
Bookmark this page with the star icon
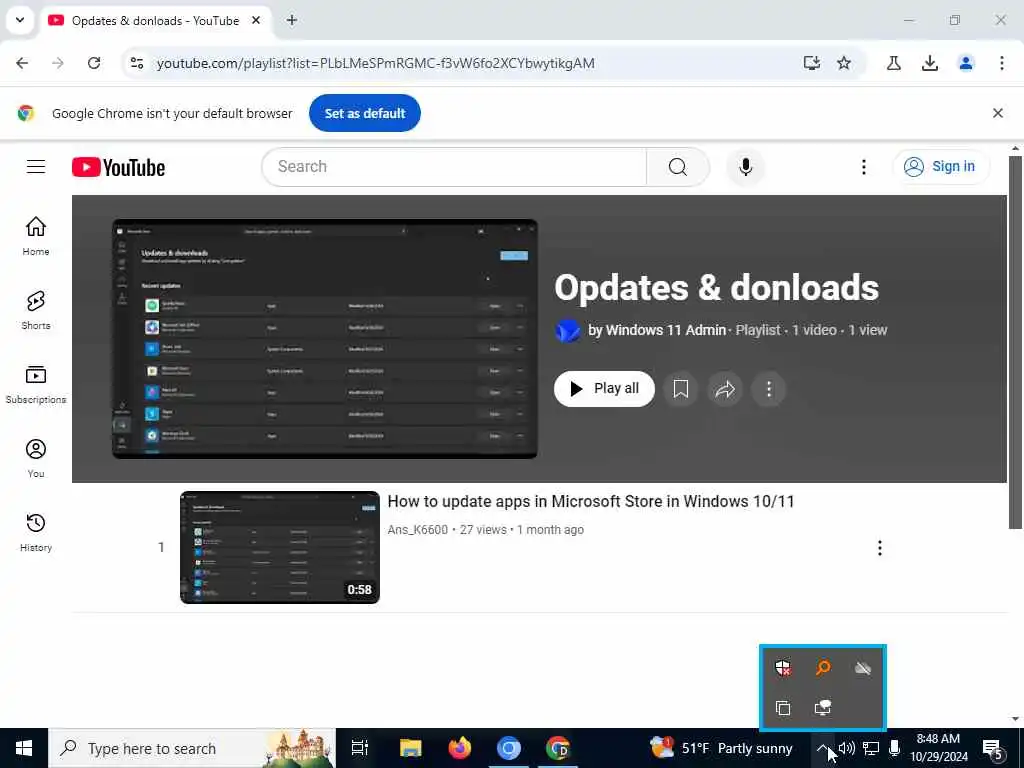tap(844, 63)
